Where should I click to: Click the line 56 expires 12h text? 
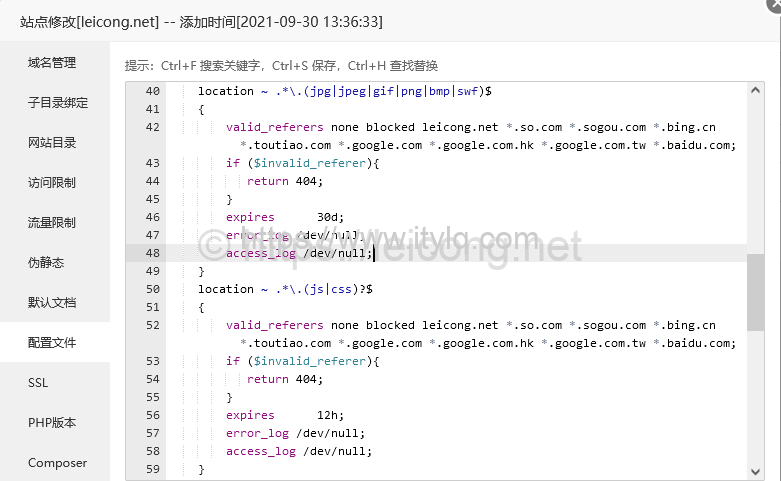[282, 415]
